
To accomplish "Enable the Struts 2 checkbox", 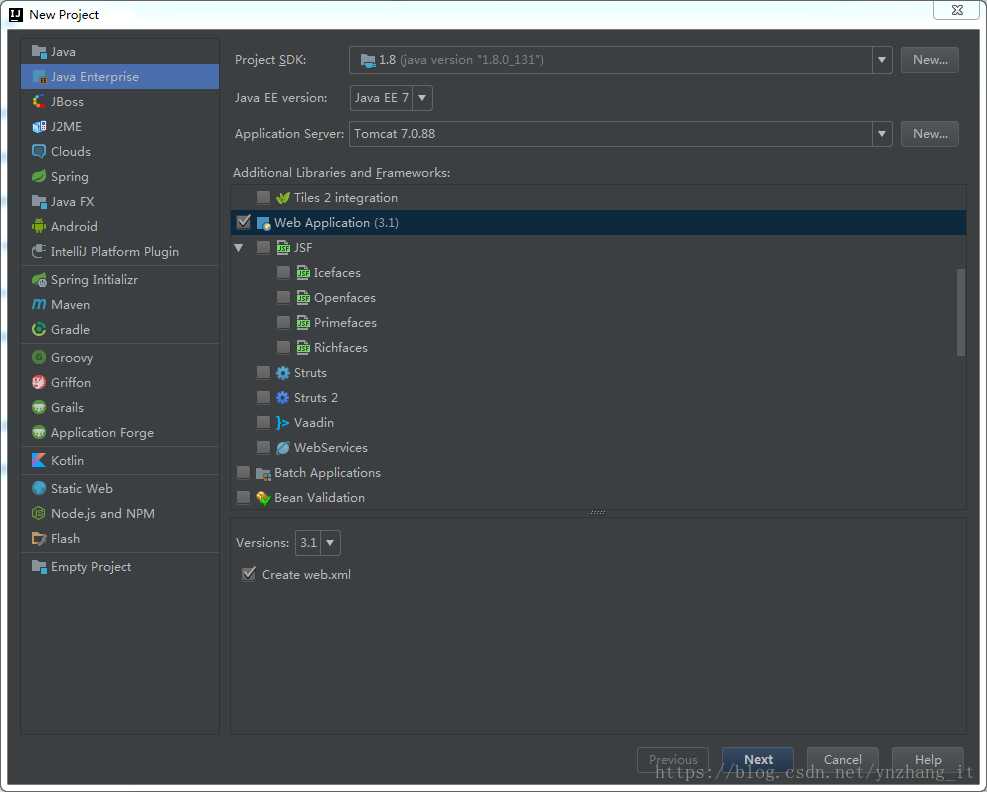I will [263, 397].
